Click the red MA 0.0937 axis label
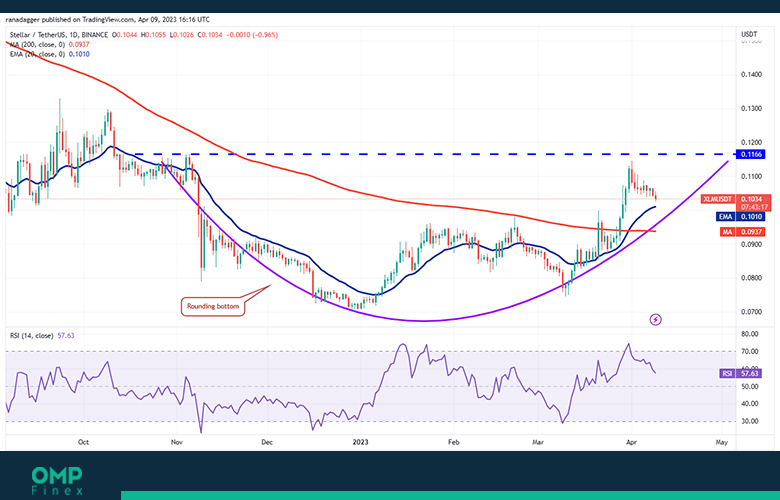The image size is (780, 500). 743,232
